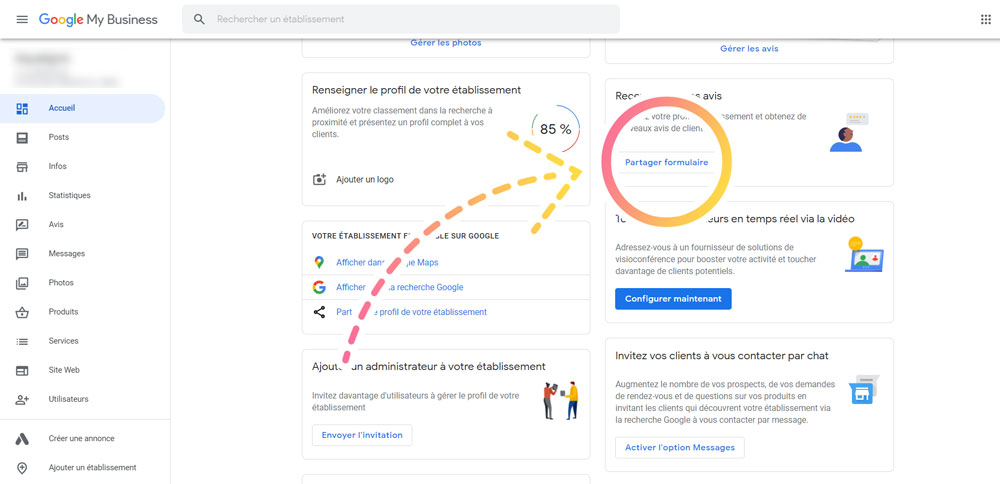Click the Photos sidebar icon
The height and width of the screenshot is (484, 1000).
22,283
